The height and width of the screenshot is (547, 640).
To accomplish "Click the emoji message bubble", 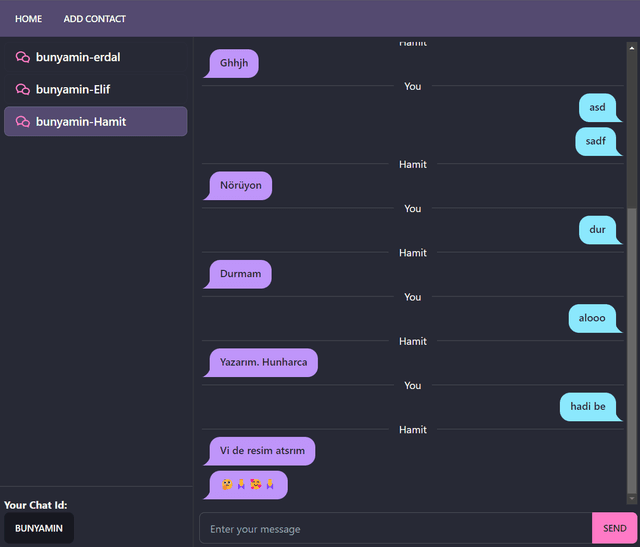I will [246, 485].
